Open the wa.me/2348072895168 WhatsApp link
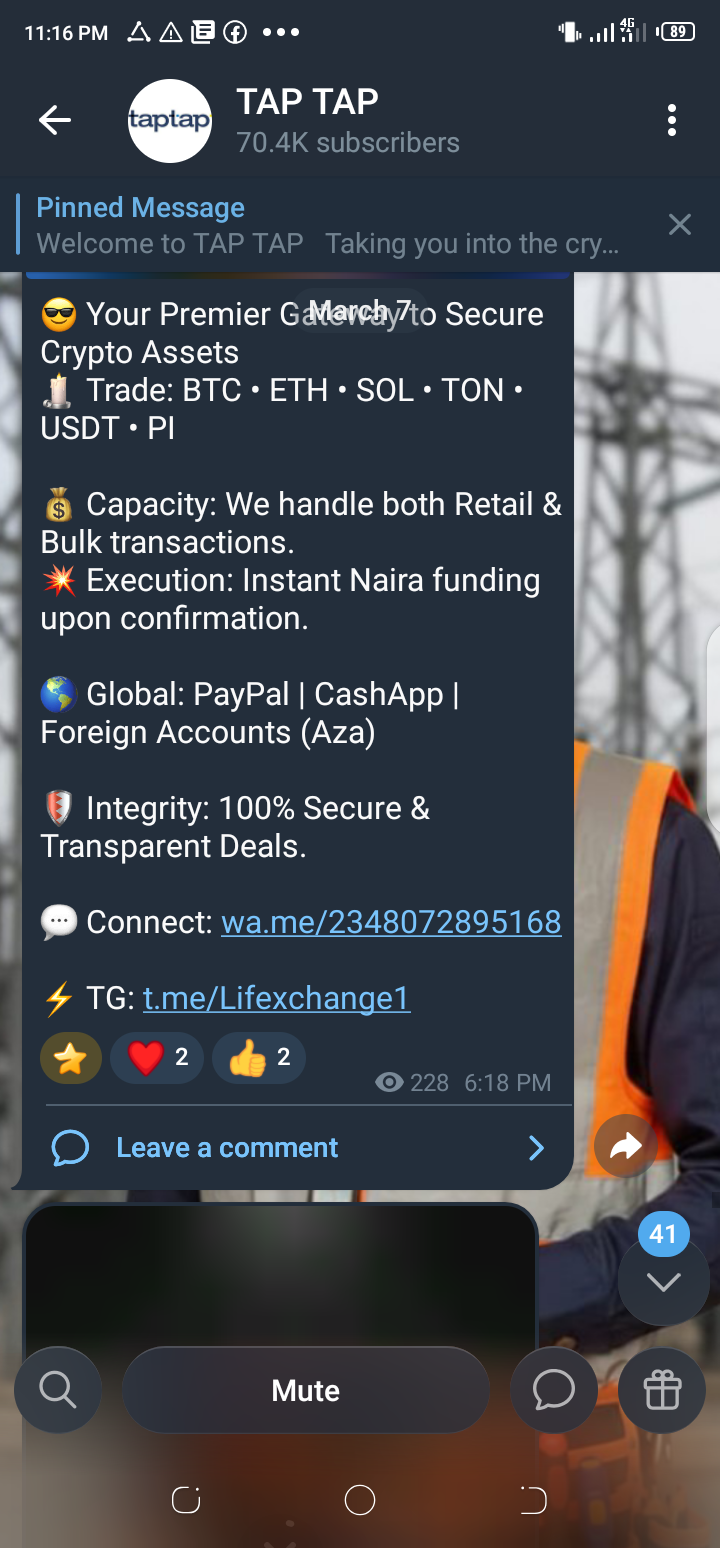The image size is (720, 1548). pos(391,922)
